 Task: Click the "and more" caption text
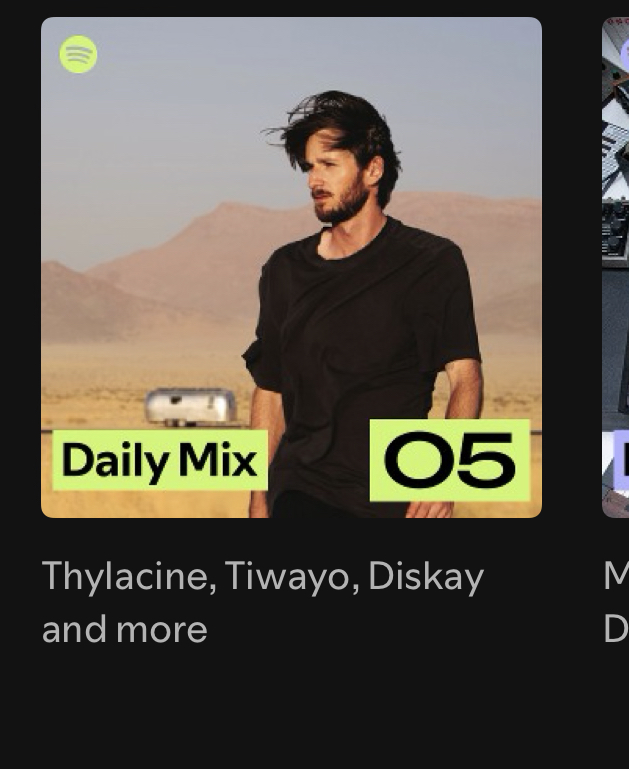125,630
